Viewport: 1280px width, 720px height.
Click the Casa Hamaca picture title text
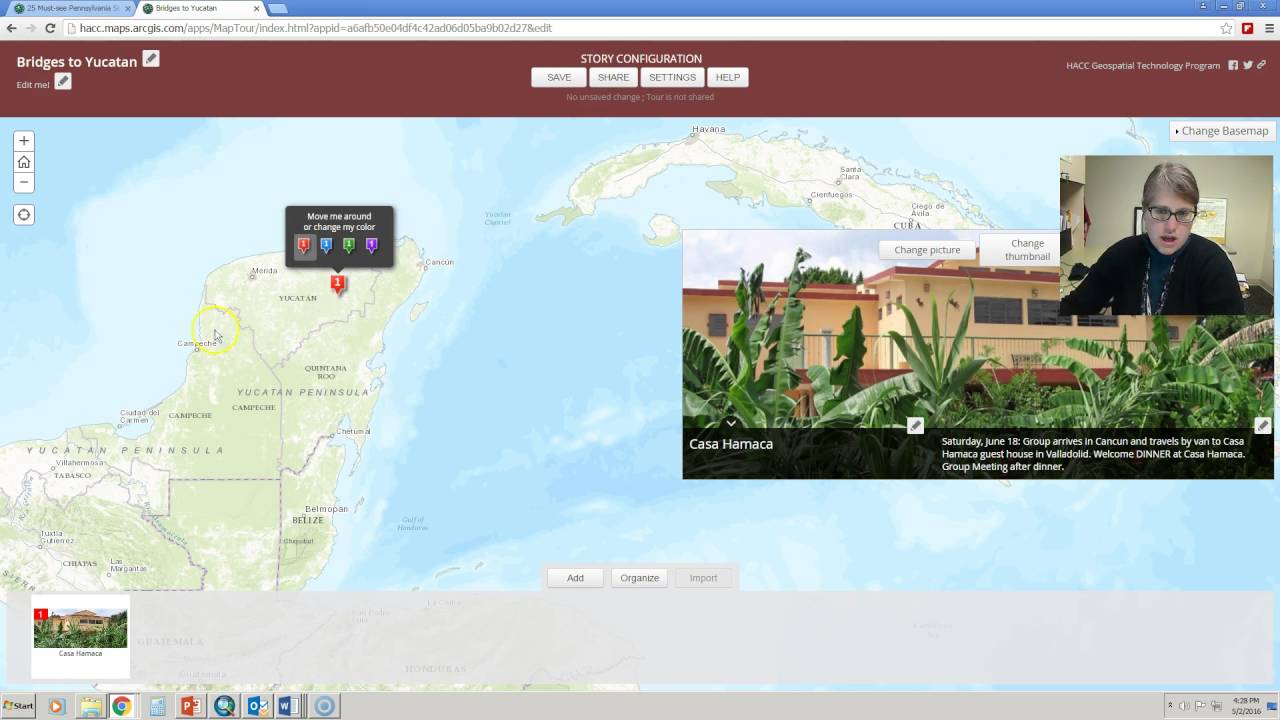click(x=731, y=444)
